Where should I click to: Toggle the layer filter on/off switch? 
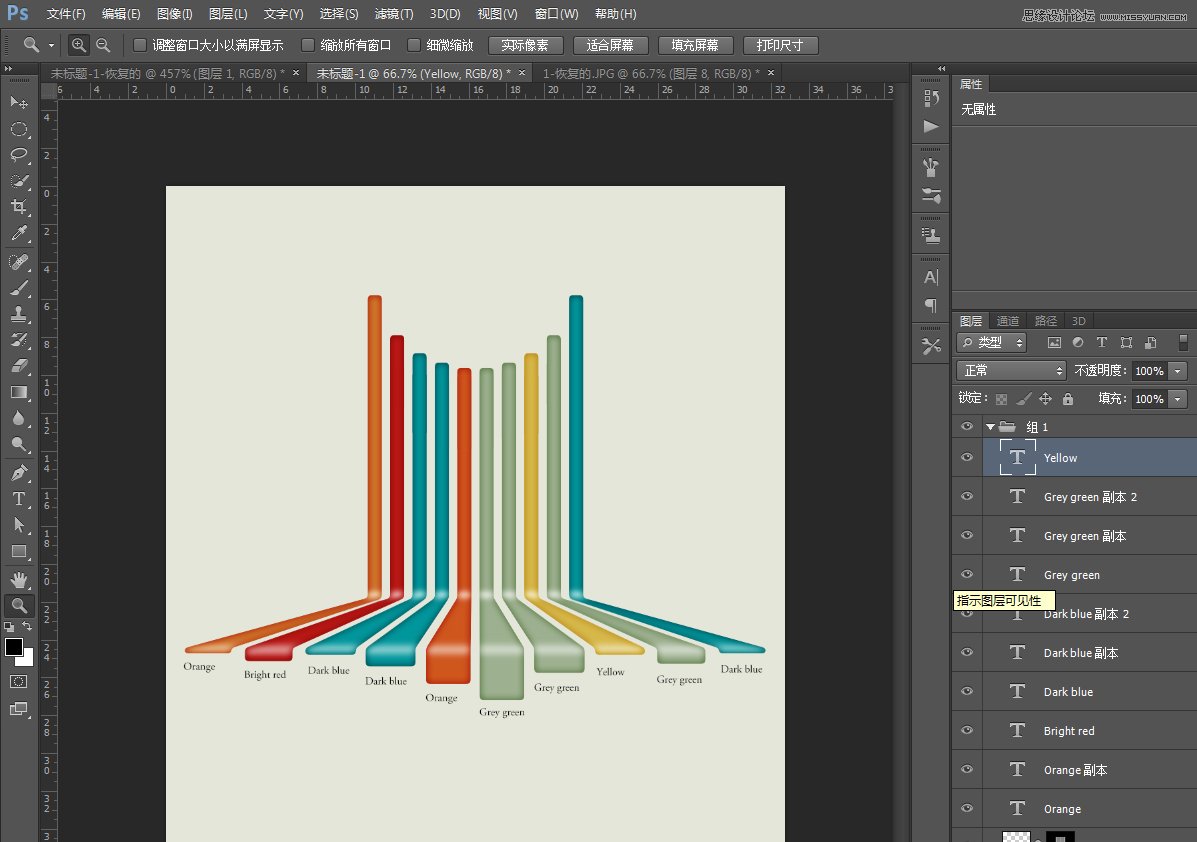pyautogui.click(x=1183, y=342)
